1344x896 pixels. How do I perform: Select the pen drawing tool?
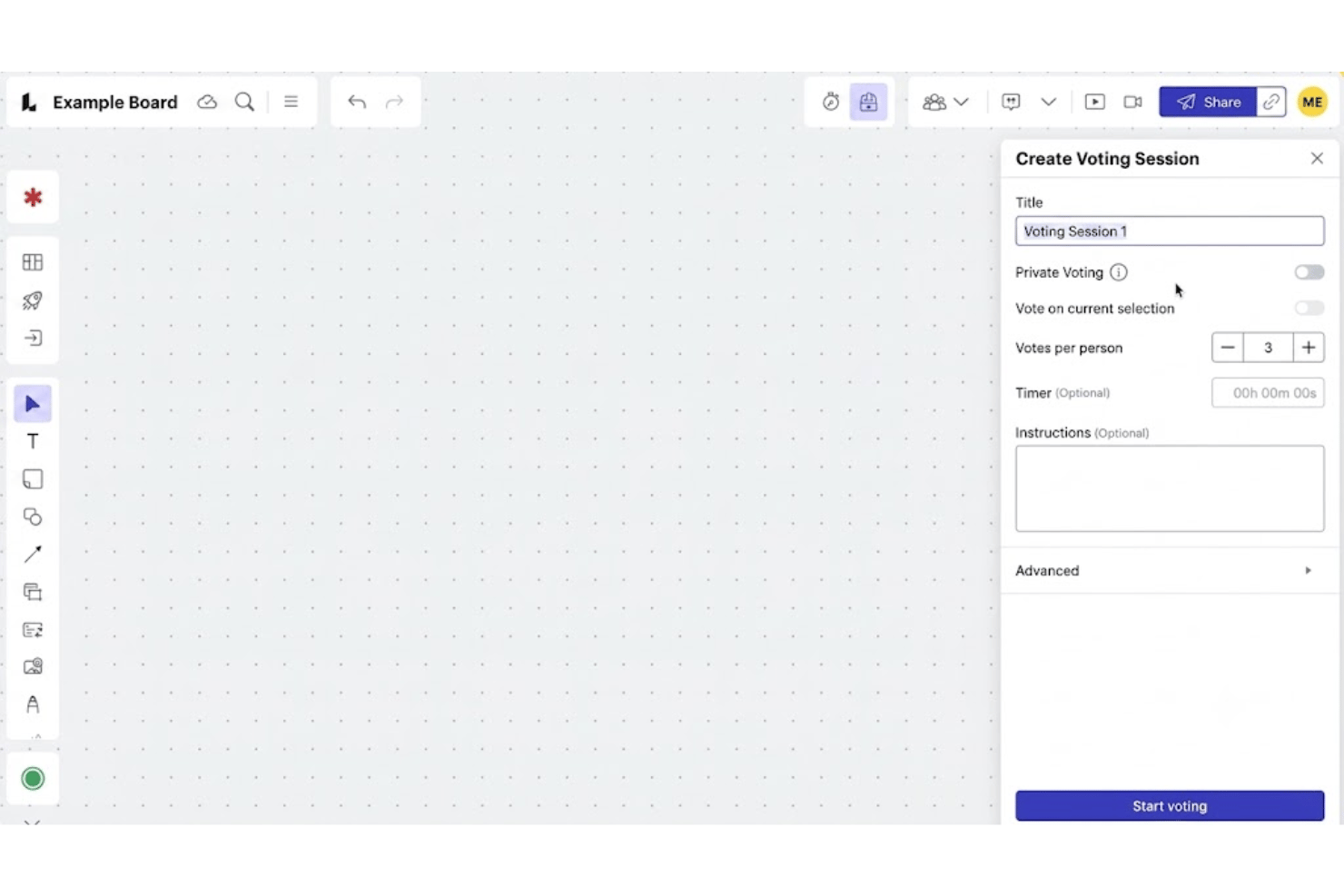pos(33,704)
